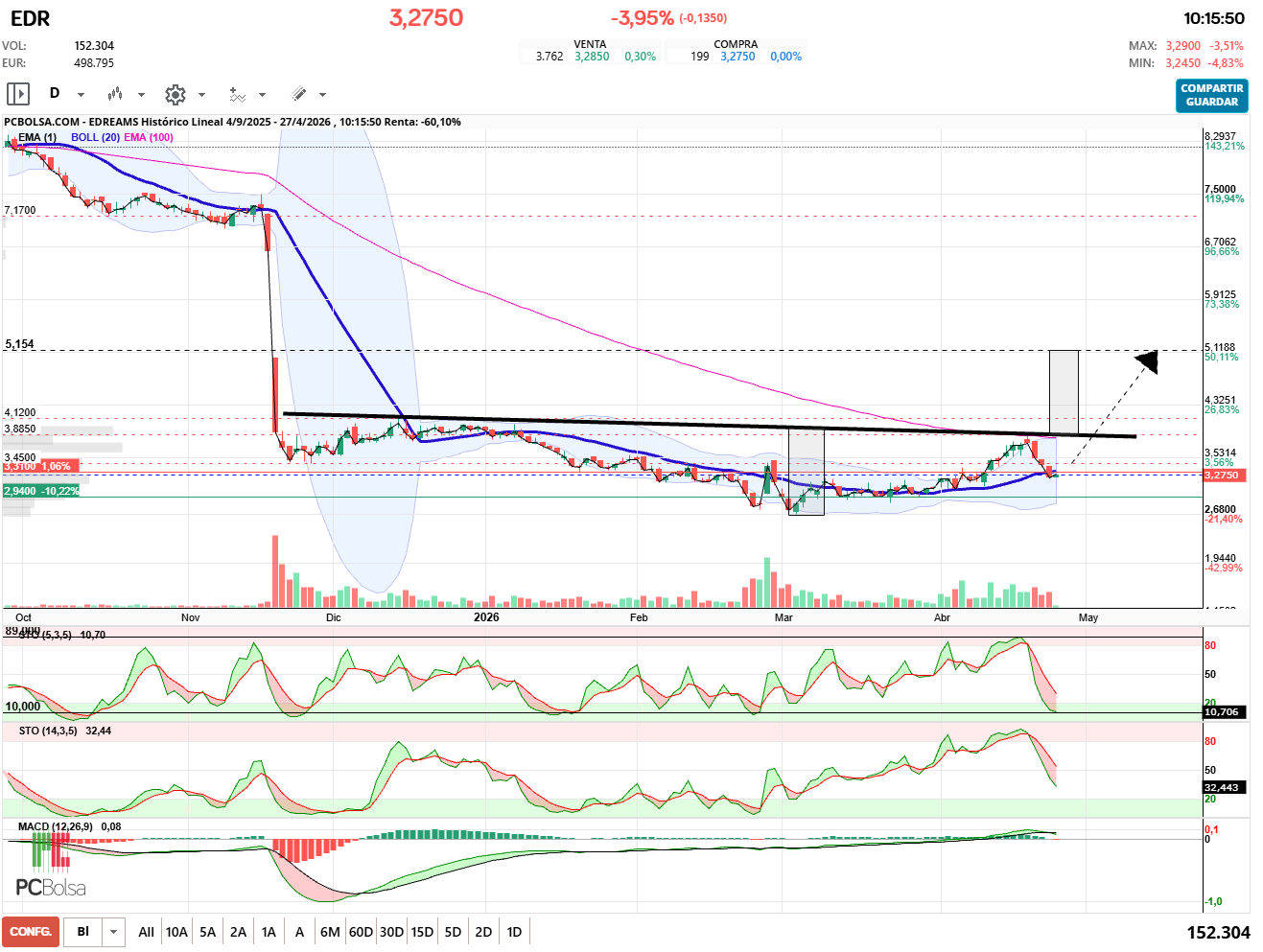This screenshot has height=952, width=1263.
Task: Select the drawing pencil tool
Action: click(298, 94)
